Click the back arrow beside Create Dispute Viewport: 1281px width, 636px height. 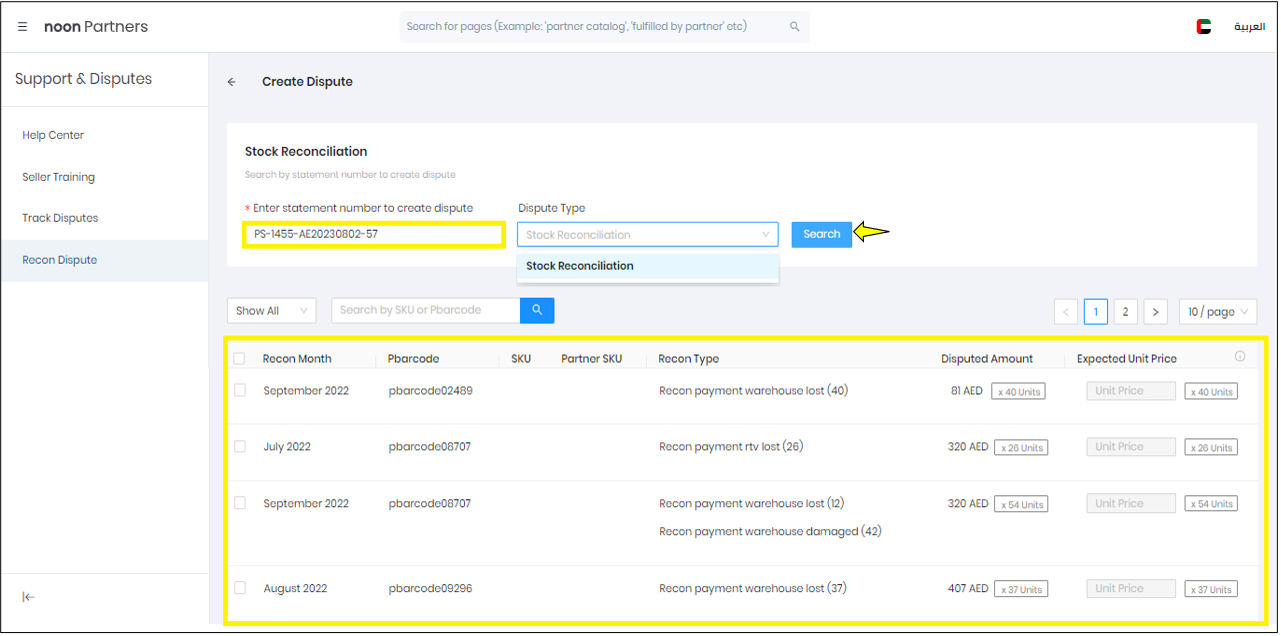231,81
